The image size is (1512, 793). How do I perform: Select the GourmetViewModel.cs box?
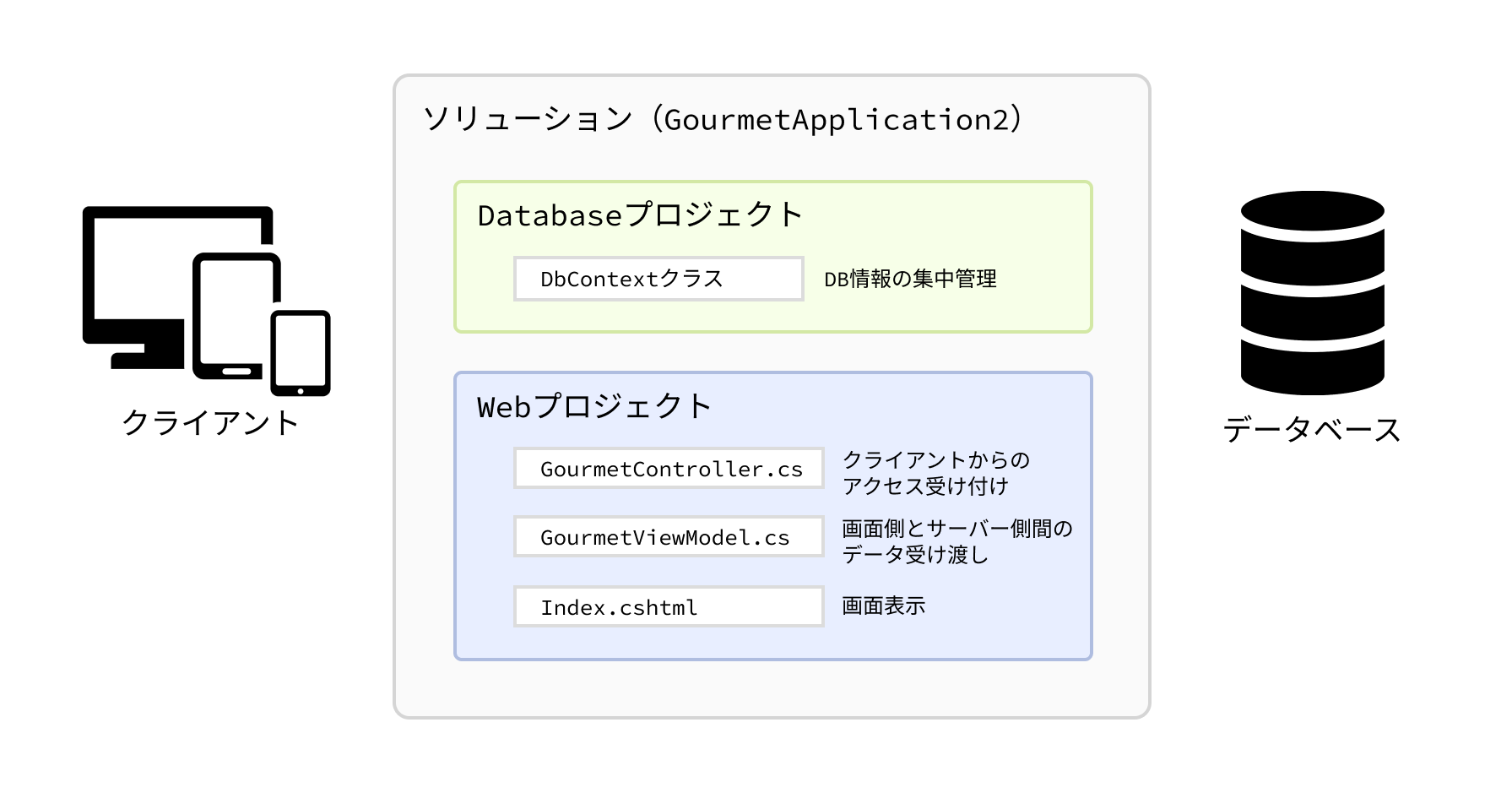tap(669, 536)
